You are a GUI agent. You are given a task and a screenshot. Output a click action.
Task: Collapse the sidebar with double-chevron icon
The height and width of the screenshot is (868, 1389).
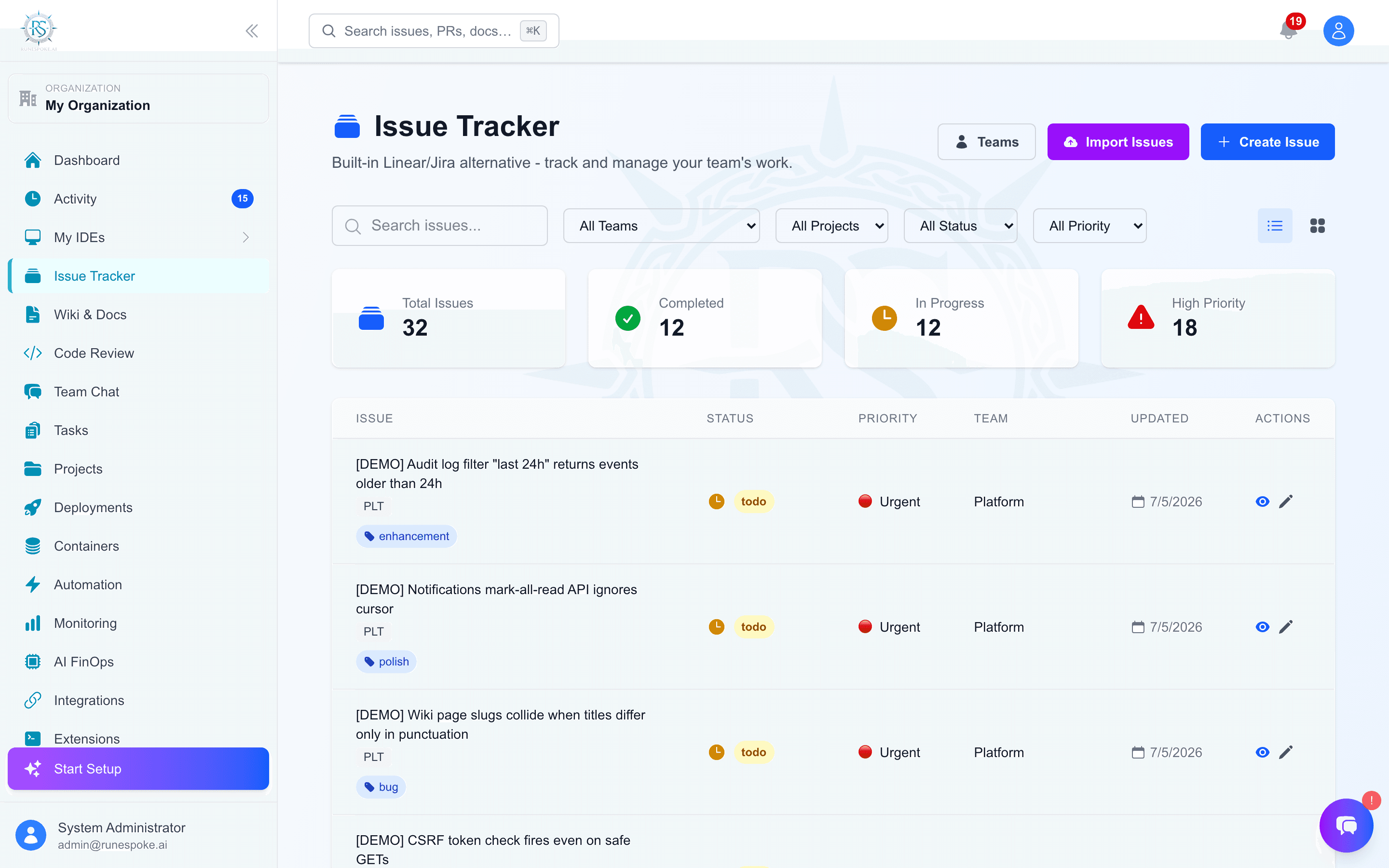pyautogui.click(x=251, y=31)
